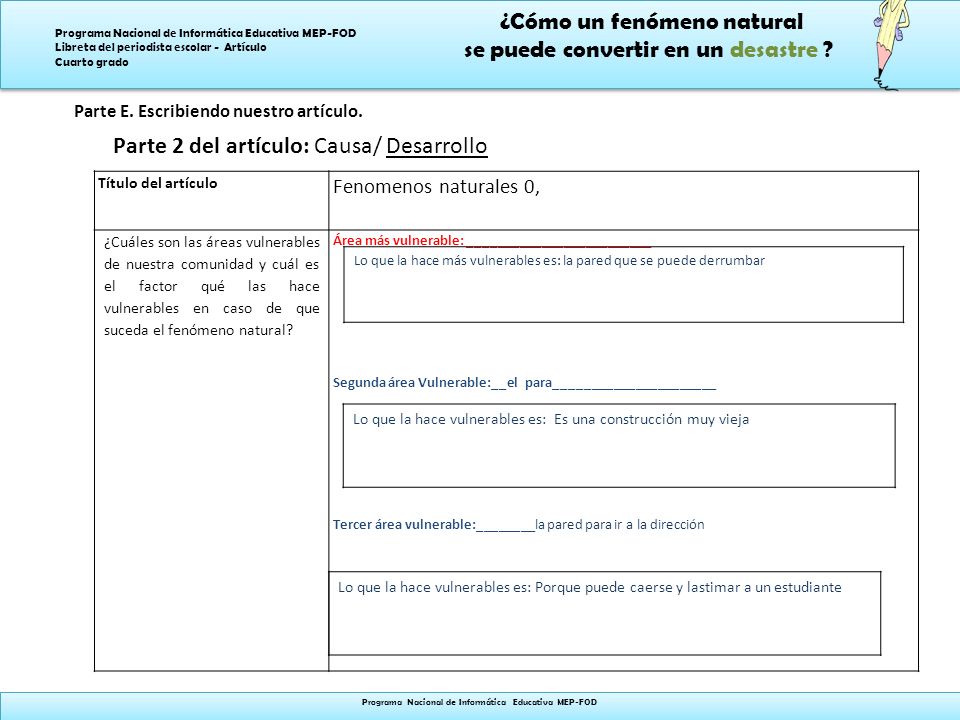
Task: Click the answer 'la pared para ir a la dirección'
Action: click(x=620, y=524)
